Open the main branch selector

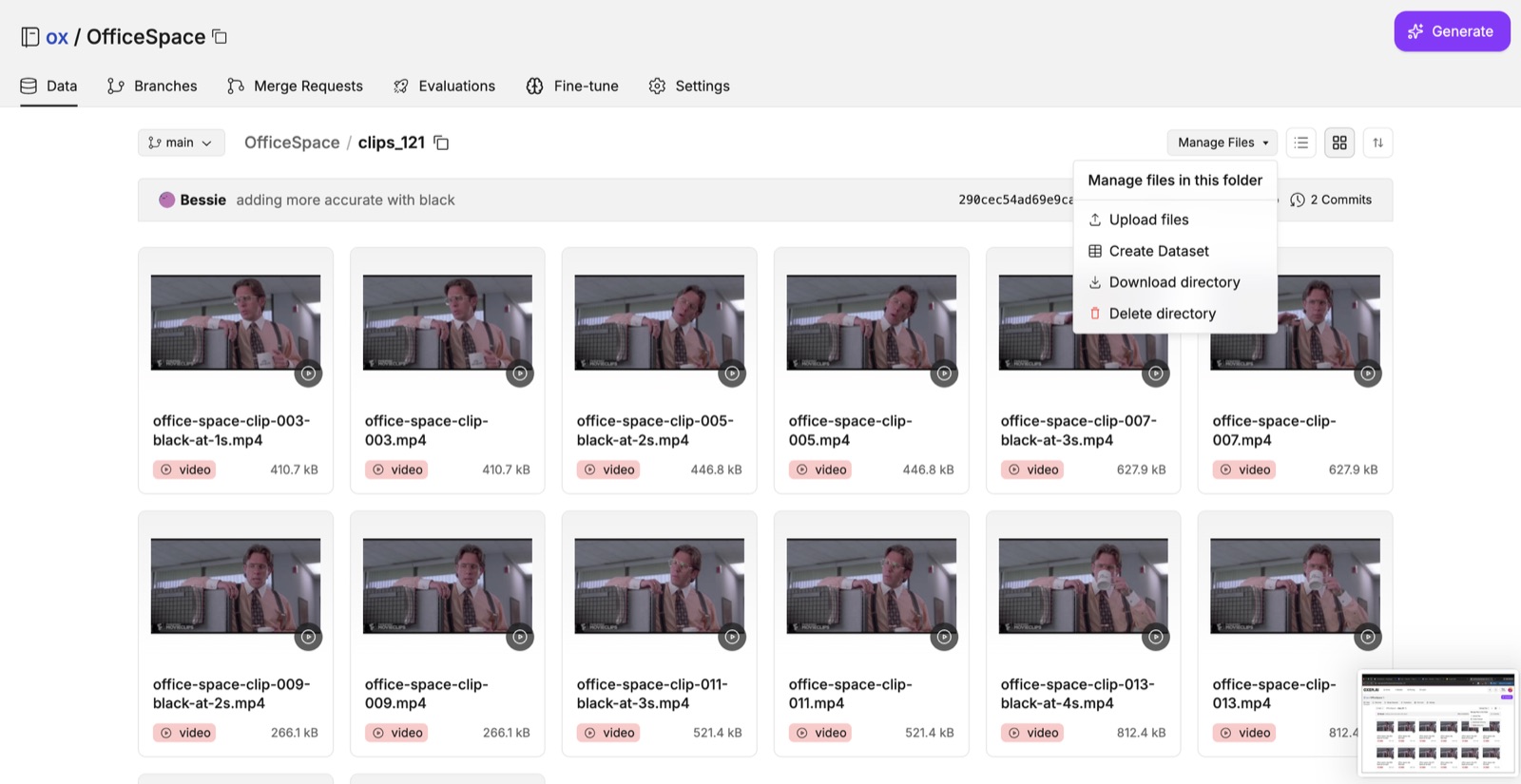pos(182,143)
